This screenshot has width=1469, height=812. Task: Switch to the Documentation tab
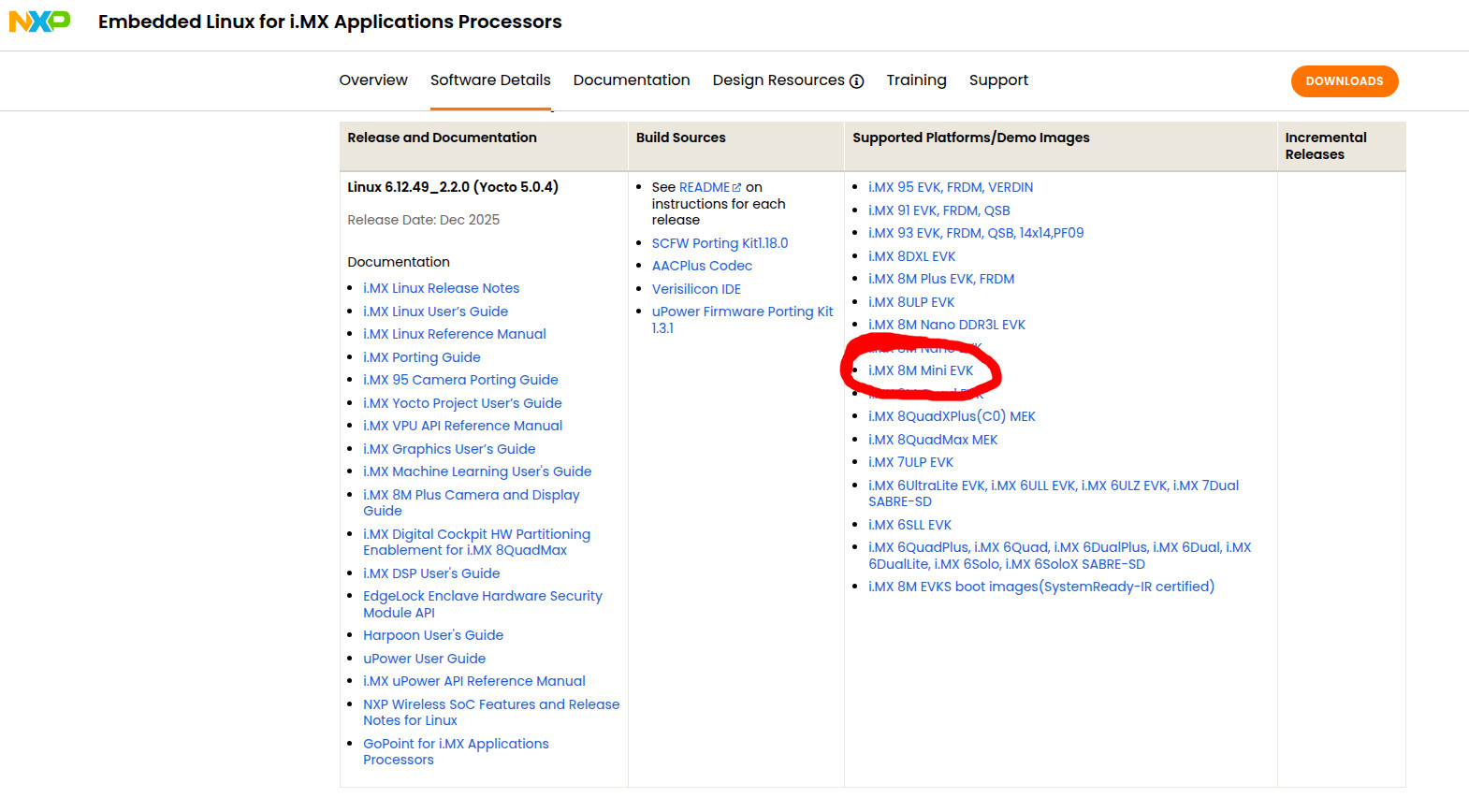(x=631, y=80)
